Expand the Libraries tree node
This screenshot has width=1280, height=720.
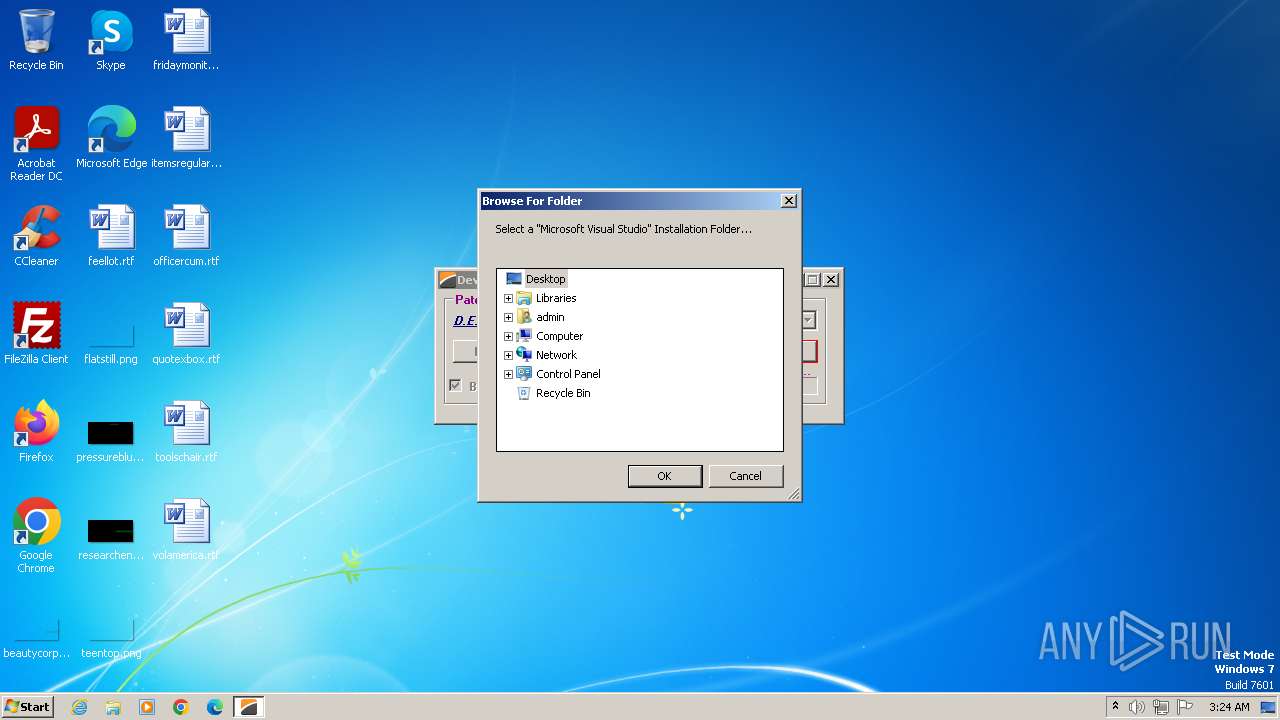(x=508, y=298)
